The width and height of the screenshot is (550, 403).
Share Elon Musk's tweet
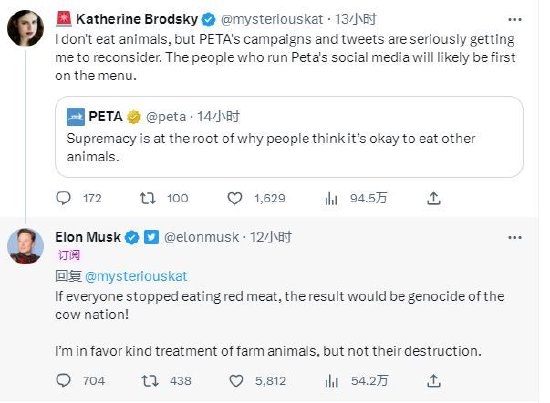434,381
